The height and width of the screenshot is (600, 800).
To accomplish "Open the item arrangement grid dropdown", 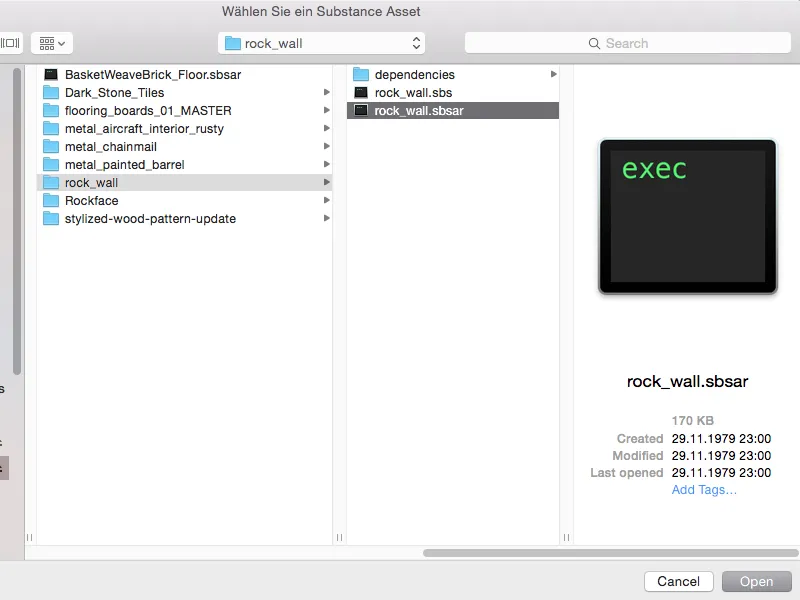I will point(52,43).
